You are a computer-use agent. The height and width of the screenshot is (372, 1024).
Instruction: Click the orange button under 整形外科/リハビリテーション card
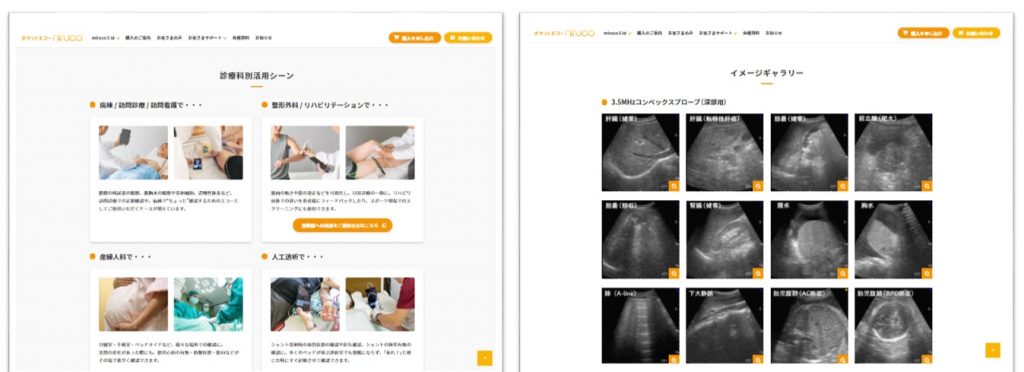click(x=343, y=225)
